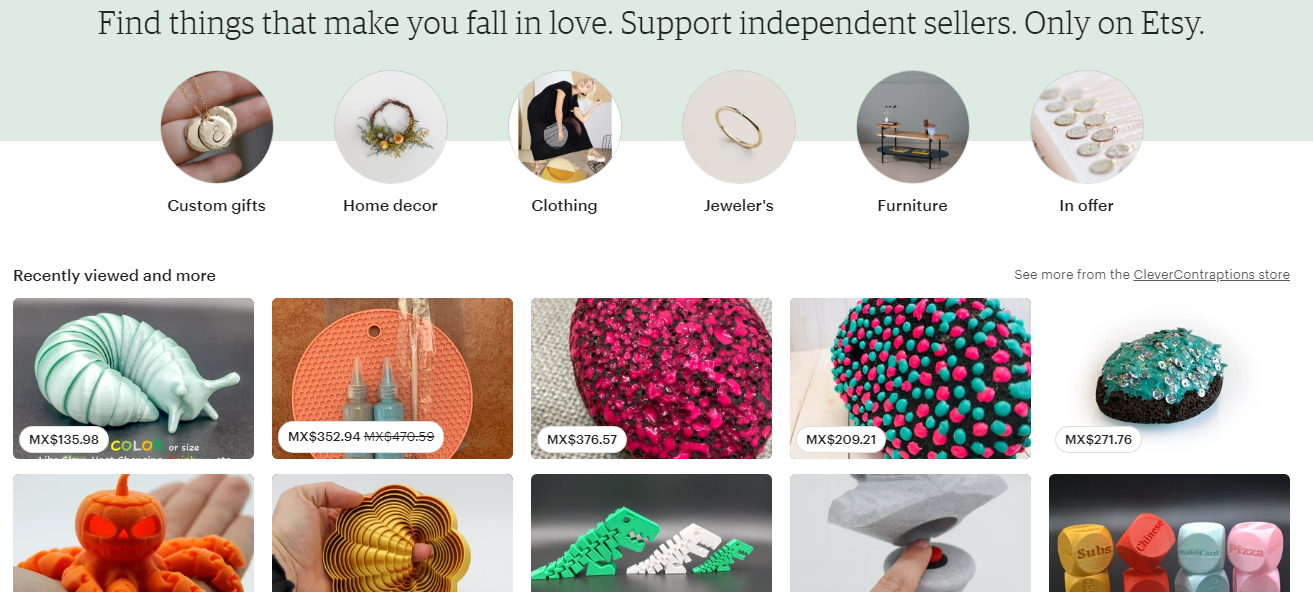Select the Custom gifts necklace image
The width and height of the screenshot is (1313, 592).
coord(216,127)
